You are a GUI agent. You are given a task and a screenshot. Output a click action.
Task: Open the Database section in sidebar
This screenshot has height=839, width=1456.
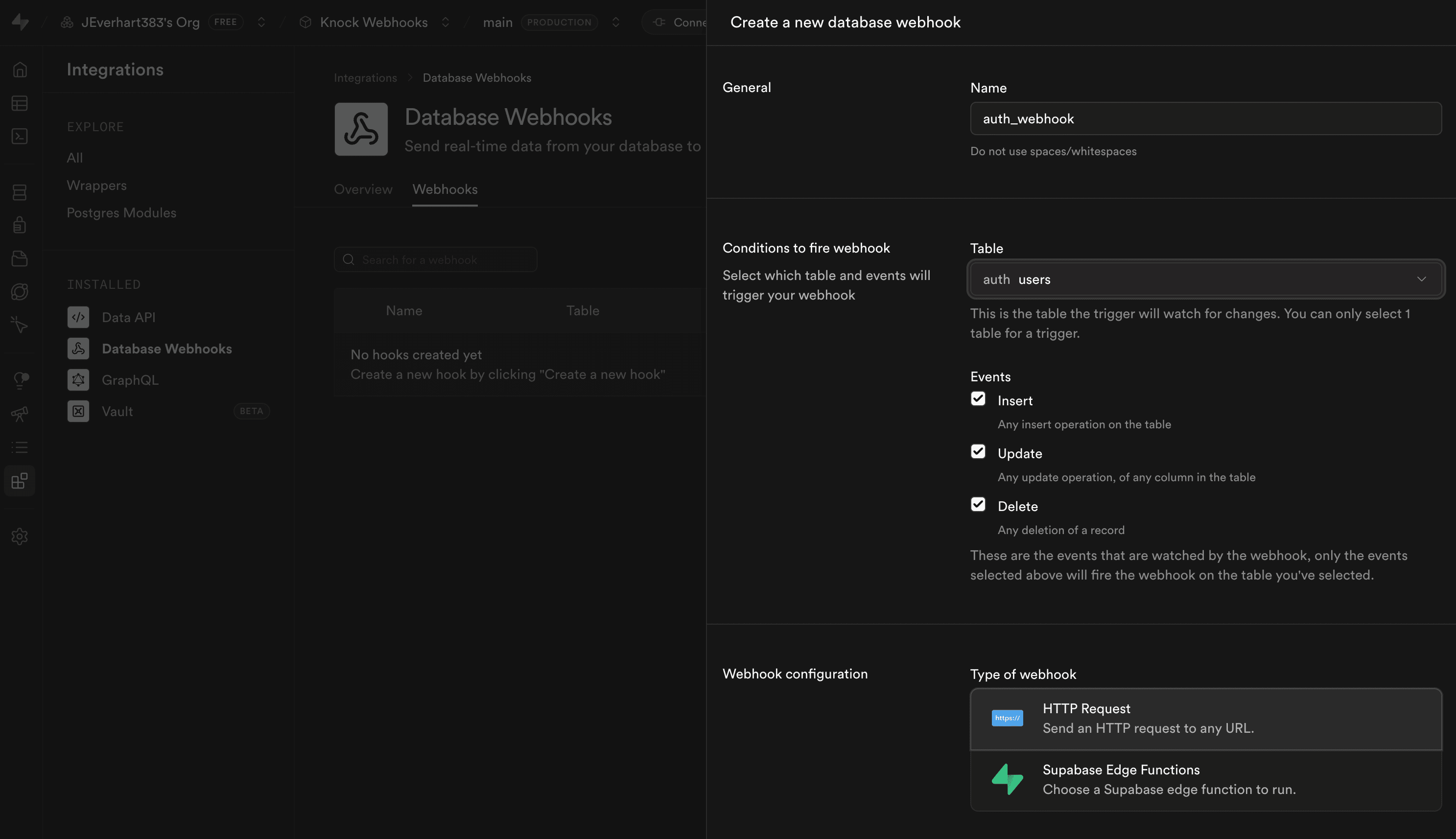pyautogui.click(x=20, y=192)
